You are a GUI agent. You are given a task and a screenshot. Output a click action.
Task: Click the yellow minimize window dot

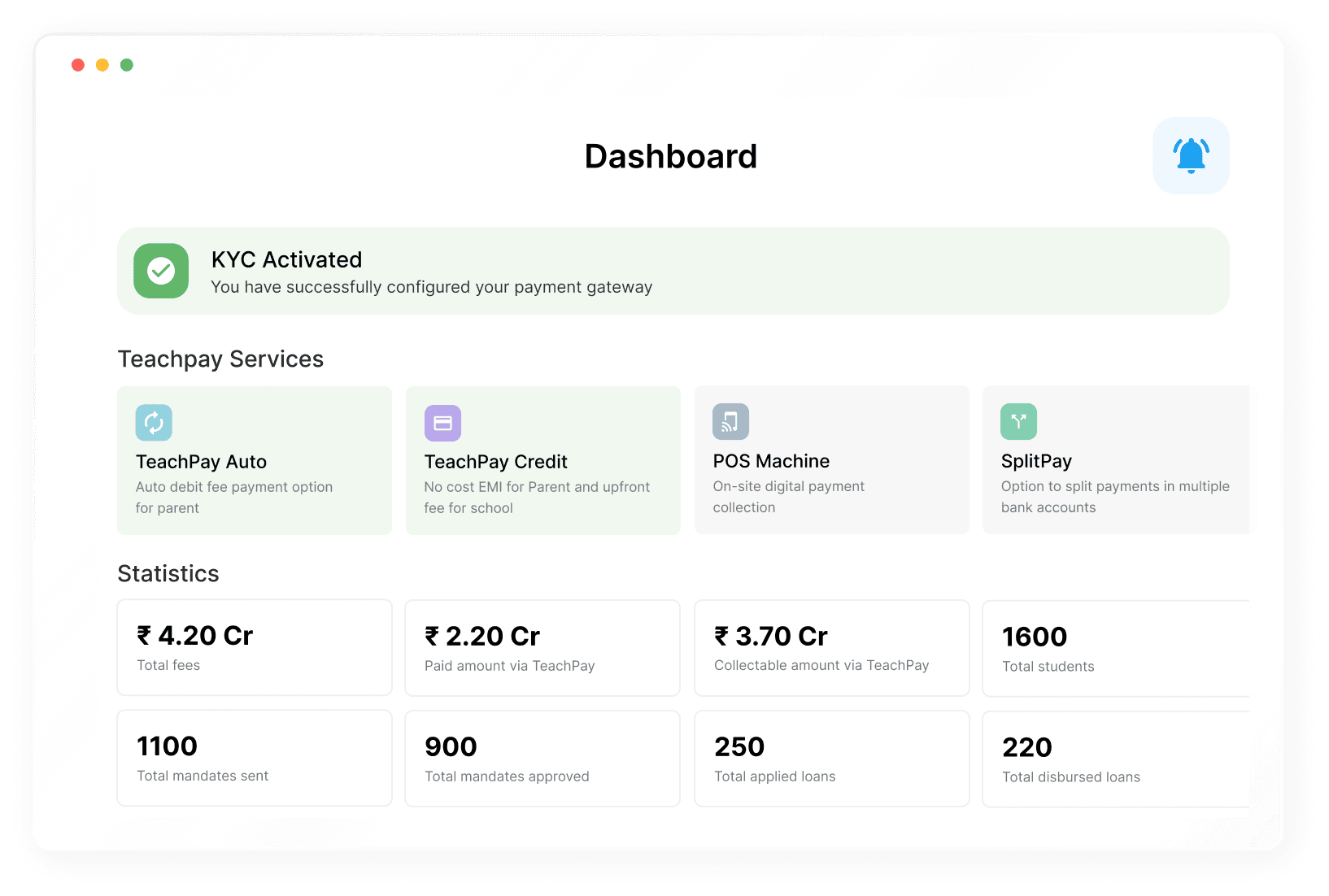pyautogui.click(x=102, y=65)
